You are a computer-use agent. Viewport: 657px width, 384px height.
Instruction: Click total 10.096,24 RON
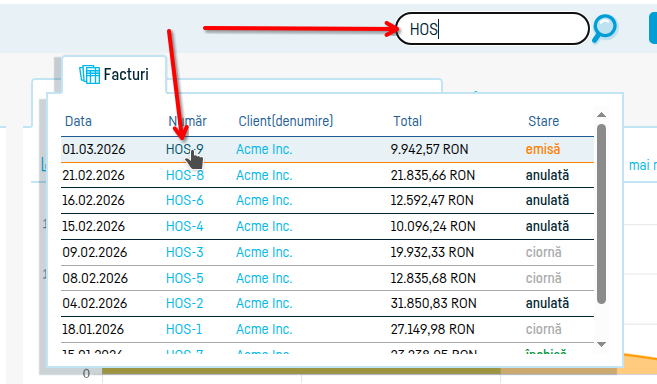click(433, 226)
